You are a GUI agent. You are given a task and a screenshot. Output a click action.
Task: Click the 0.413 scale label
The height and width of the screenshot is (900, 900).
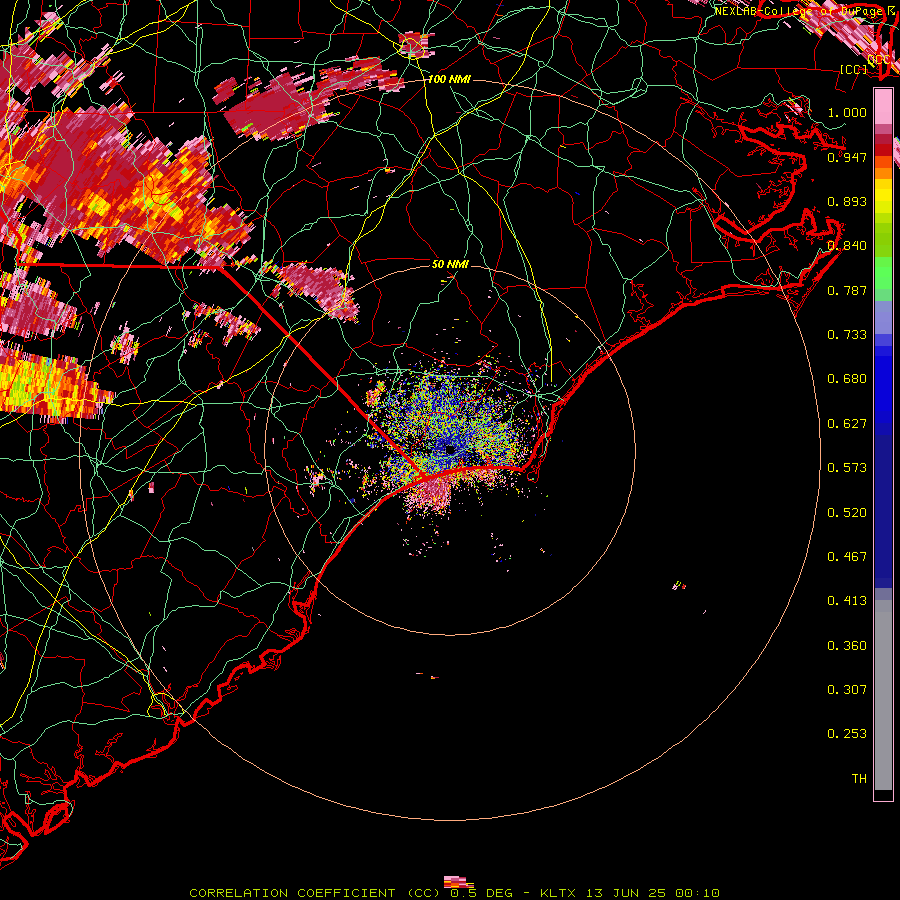(x=847, y=600)
